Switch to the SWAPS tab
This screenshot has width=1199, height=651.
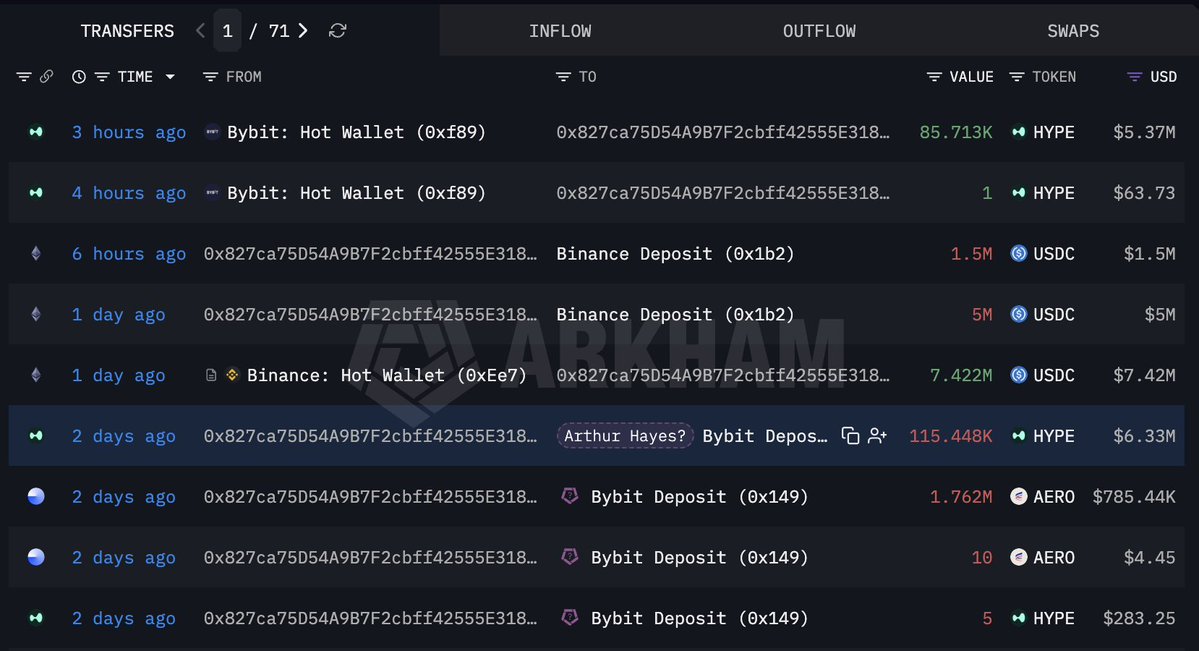point(1073,31)
